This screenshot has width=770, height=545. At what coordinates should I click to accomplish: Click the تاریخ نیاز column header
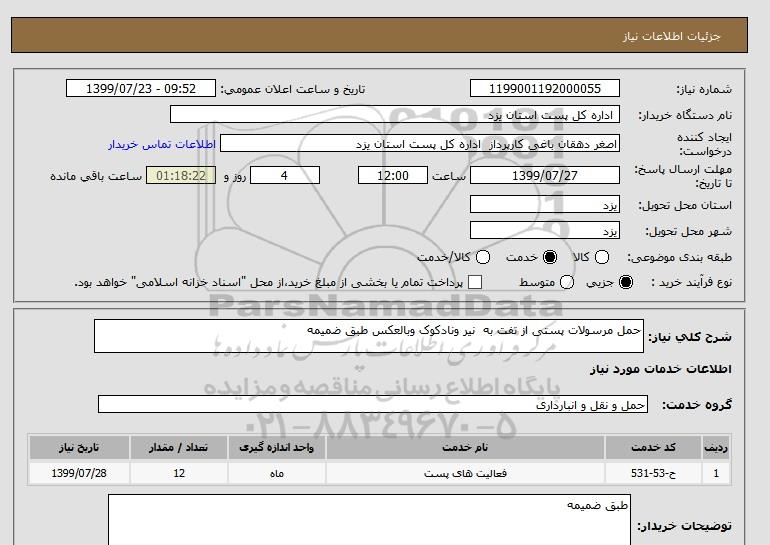tap(79, 447)
